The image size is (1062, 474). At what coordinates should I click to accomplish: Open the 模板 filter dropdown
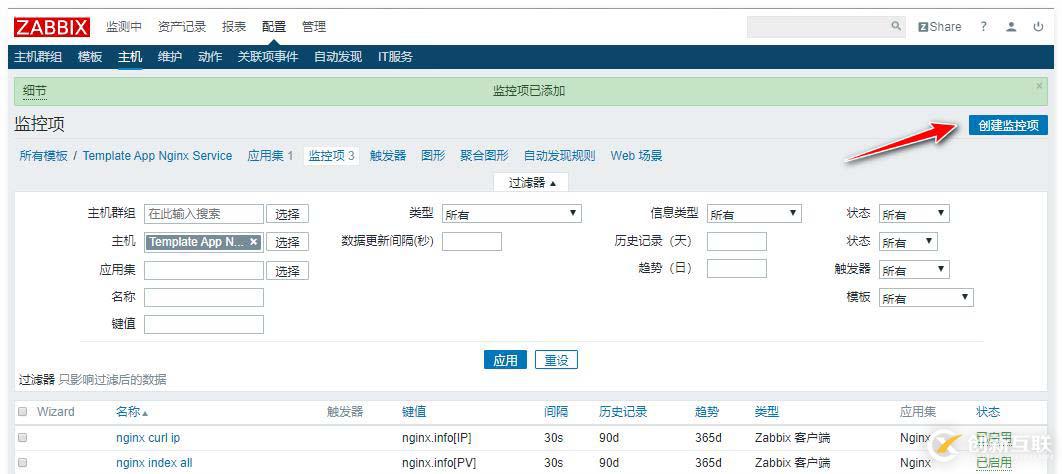pyautogui.click(x=927, y=298)
